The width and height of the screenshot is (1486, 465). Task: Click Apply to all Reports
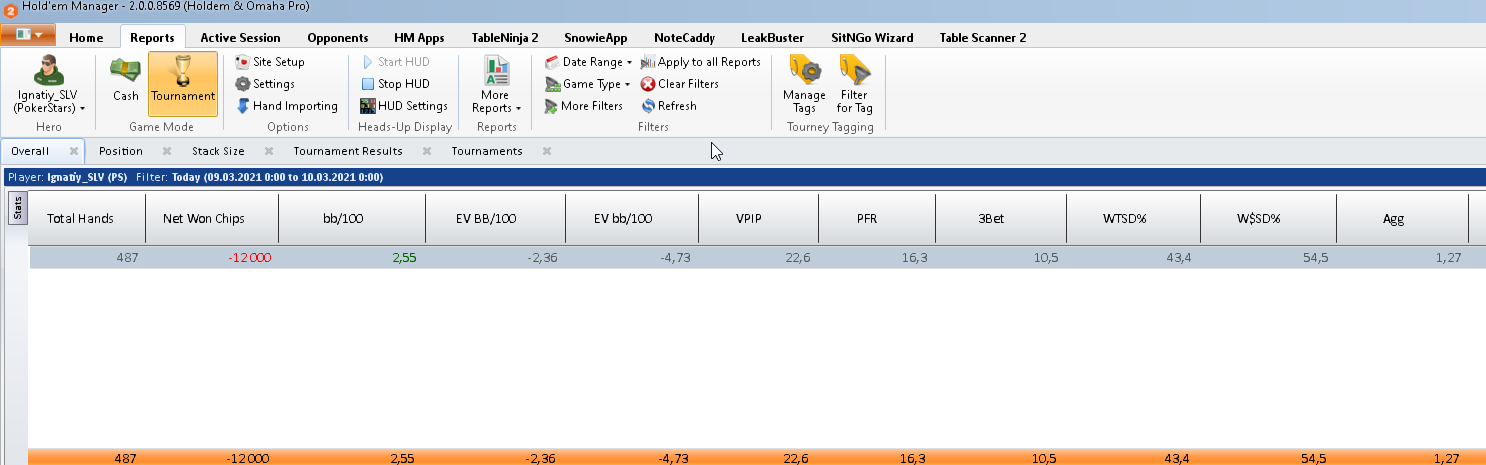tap(701, 62)
